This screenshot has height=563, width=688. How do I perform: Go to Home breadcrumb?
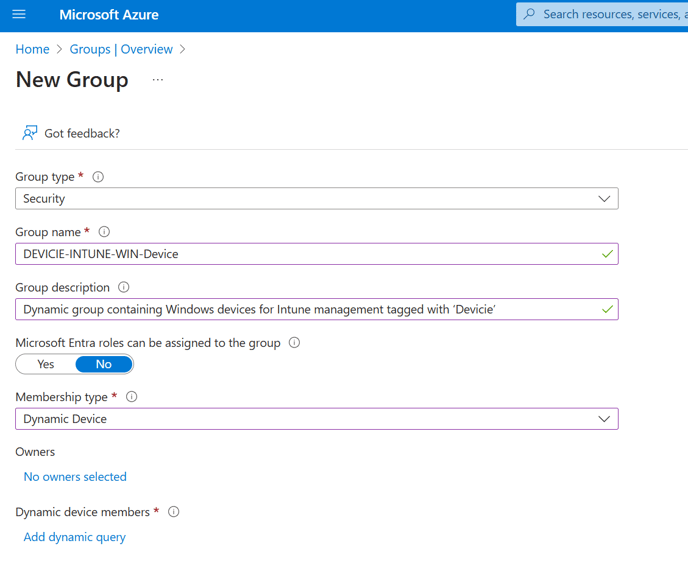tap(32, 49)
